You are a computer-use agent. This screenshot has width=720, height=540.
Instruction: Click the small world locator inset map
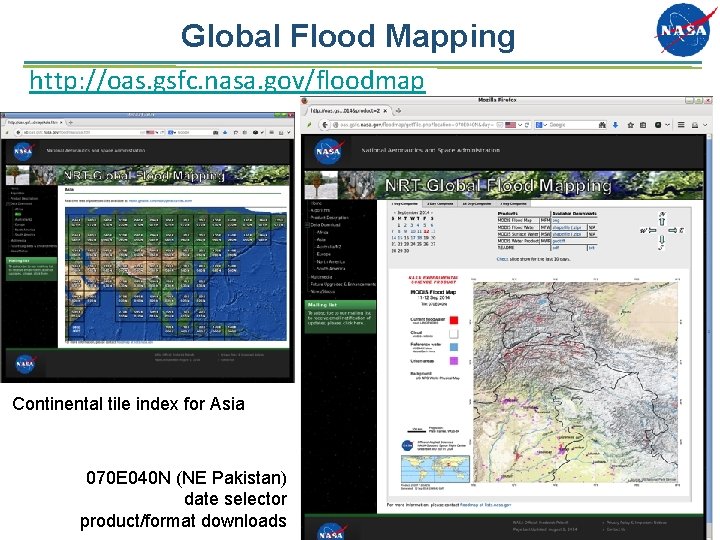coord(435,468)
